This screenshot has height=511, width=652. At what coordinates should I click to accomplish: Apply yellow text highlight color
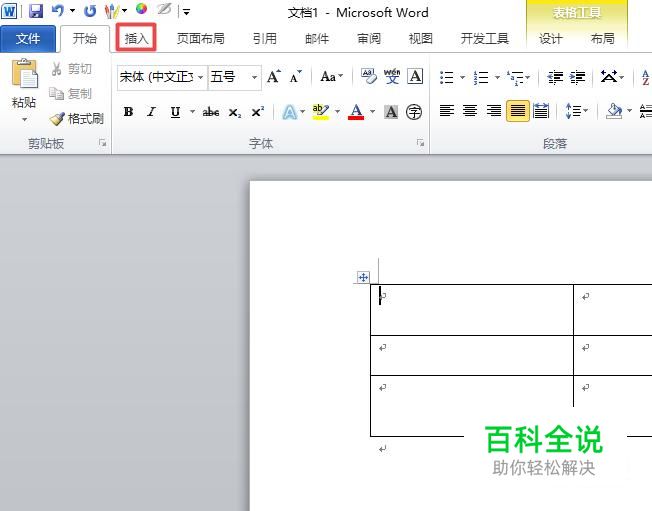(321, 112)
